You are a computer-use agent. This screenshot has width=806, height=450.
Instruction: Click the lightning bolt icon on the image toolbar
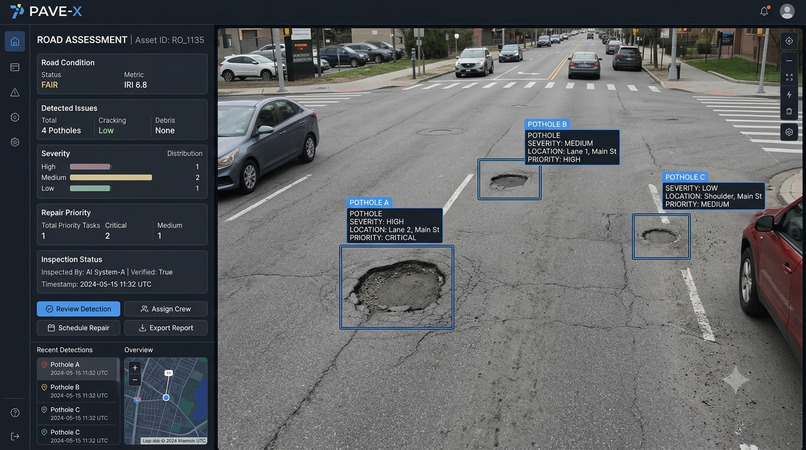tap(789, 95)
